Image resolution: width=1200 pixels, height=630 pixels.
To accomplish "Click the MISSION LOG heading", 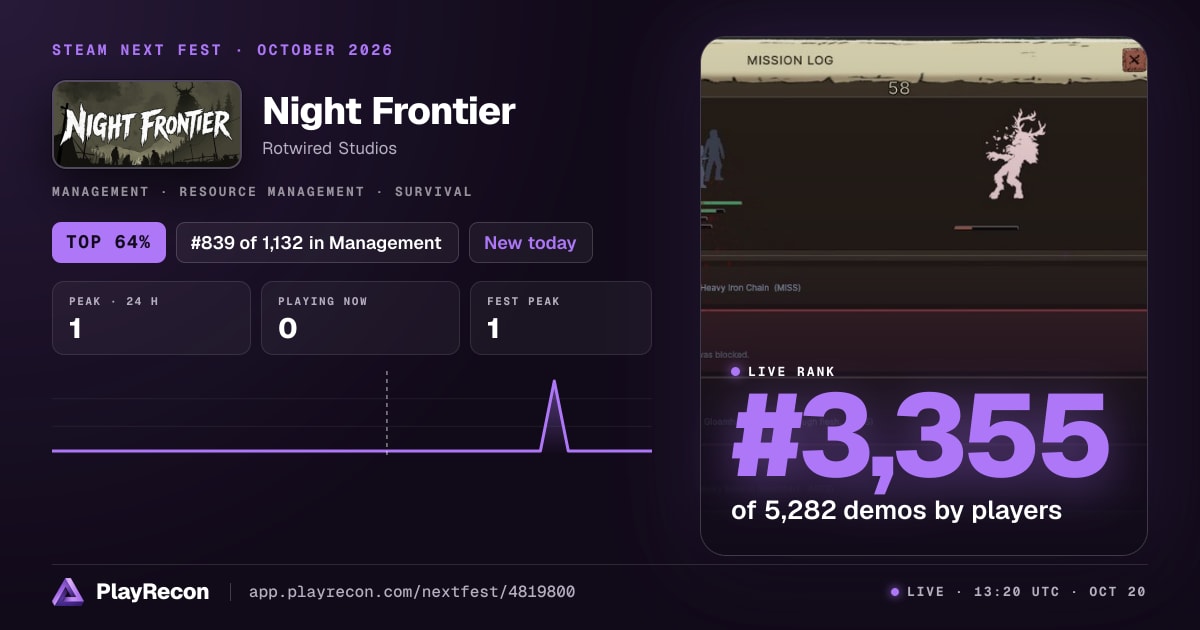I will click(x=790, y=60).
